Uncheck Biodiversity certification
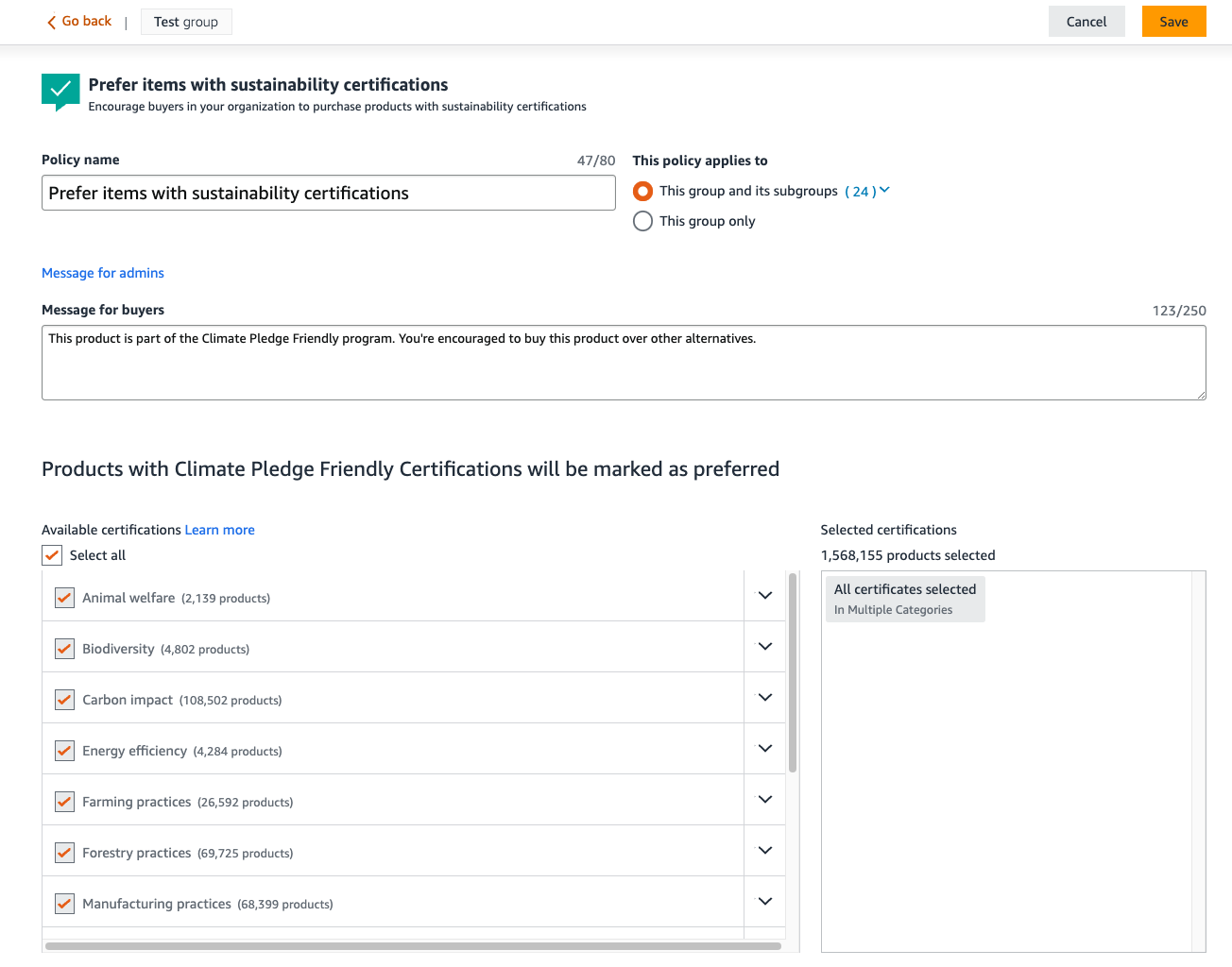1232x967 pixels. tap(64, 649)
